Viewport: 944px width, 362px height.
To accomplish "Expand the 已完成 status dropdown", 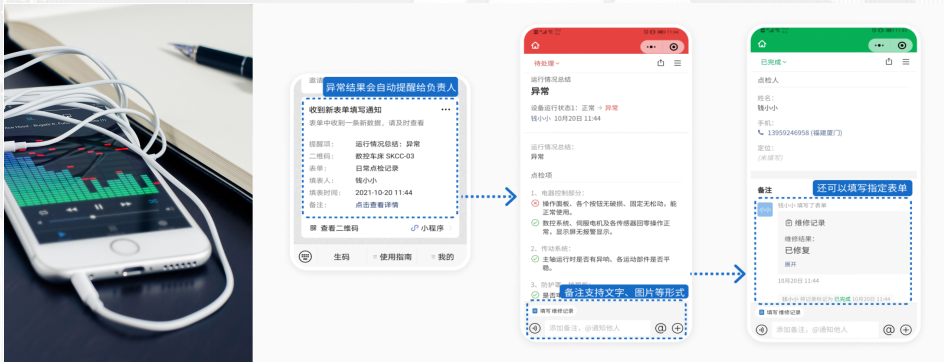I will (x=774, y=62).
